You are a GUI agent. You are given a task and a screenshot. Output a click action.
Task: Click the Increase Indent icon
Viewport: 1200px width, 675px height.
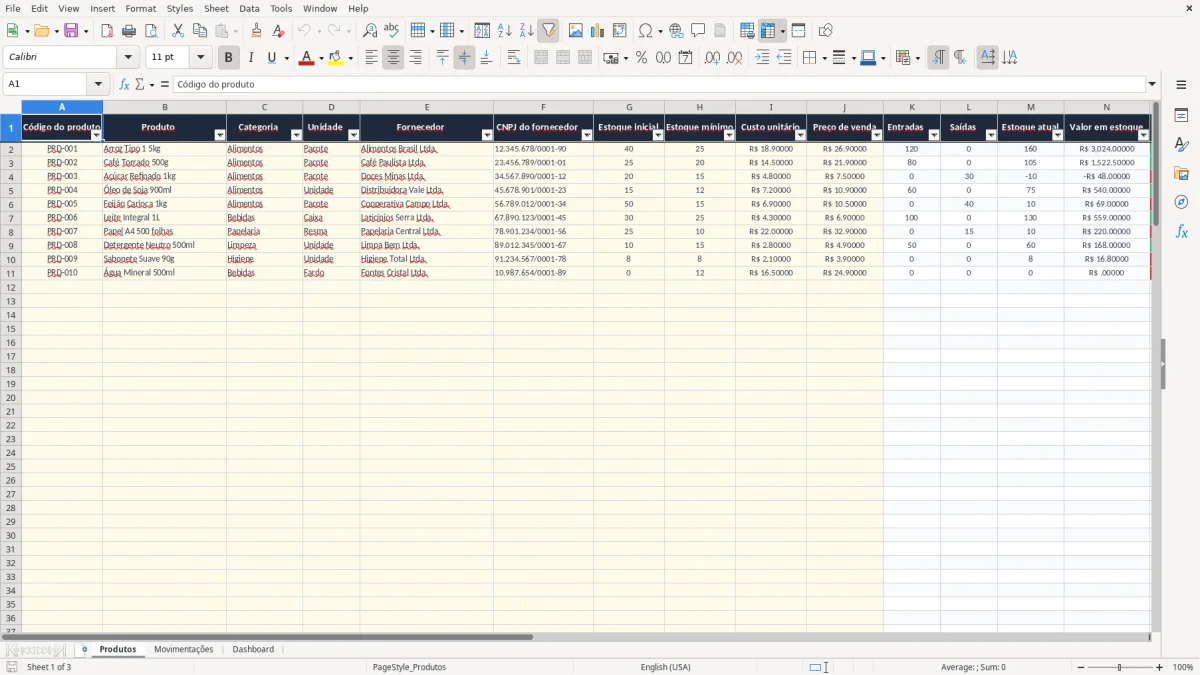762,58
